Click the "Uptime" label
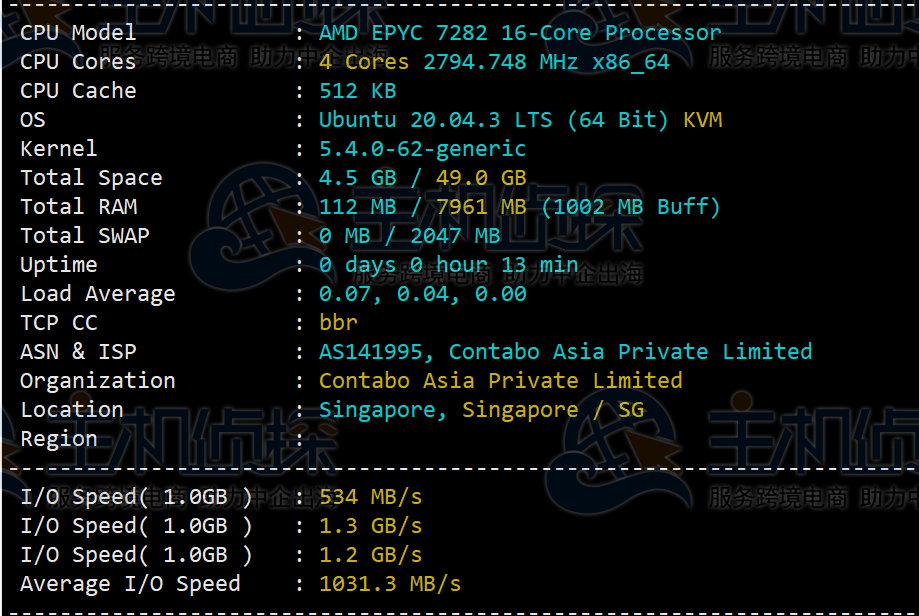Viewport: 919px width, 616px height. tap(59, 265)
